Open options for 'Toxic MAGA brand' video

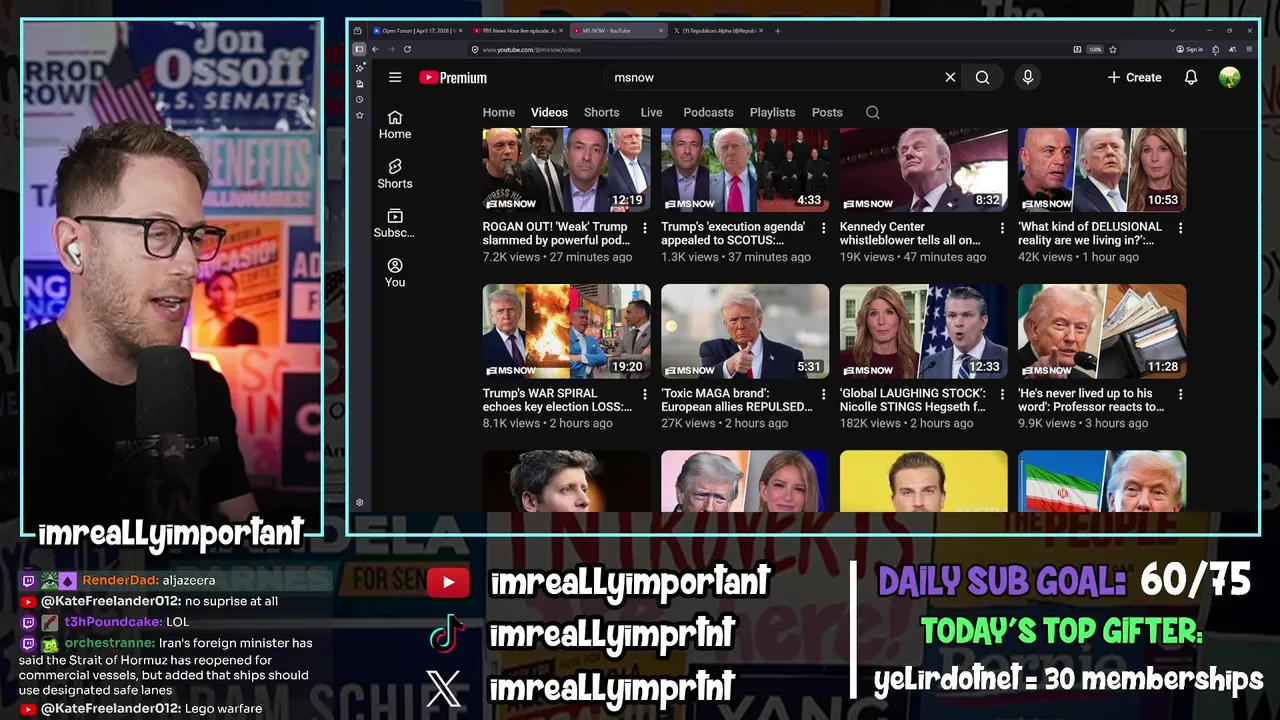click(823, 395)
